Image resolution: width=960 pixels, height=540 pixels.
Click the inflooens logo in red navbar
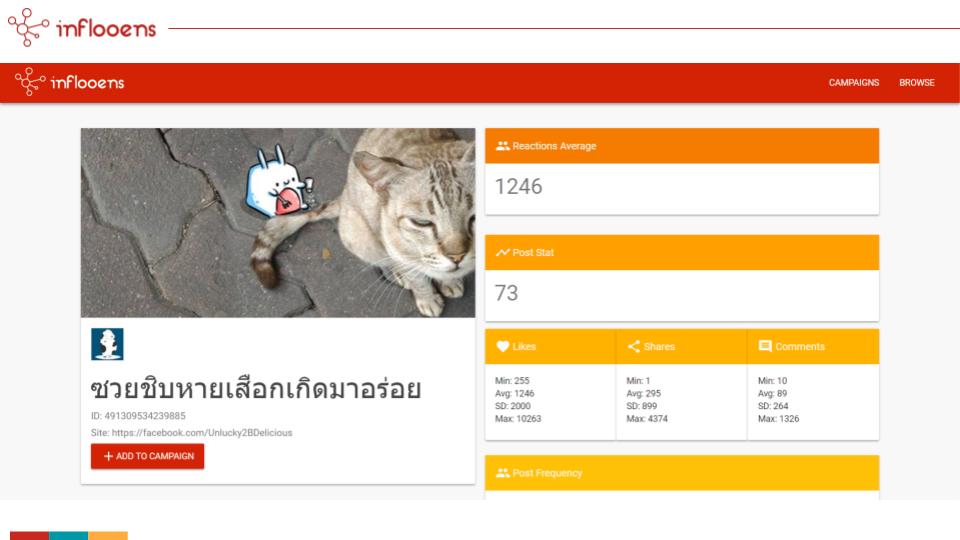[70, 82]
